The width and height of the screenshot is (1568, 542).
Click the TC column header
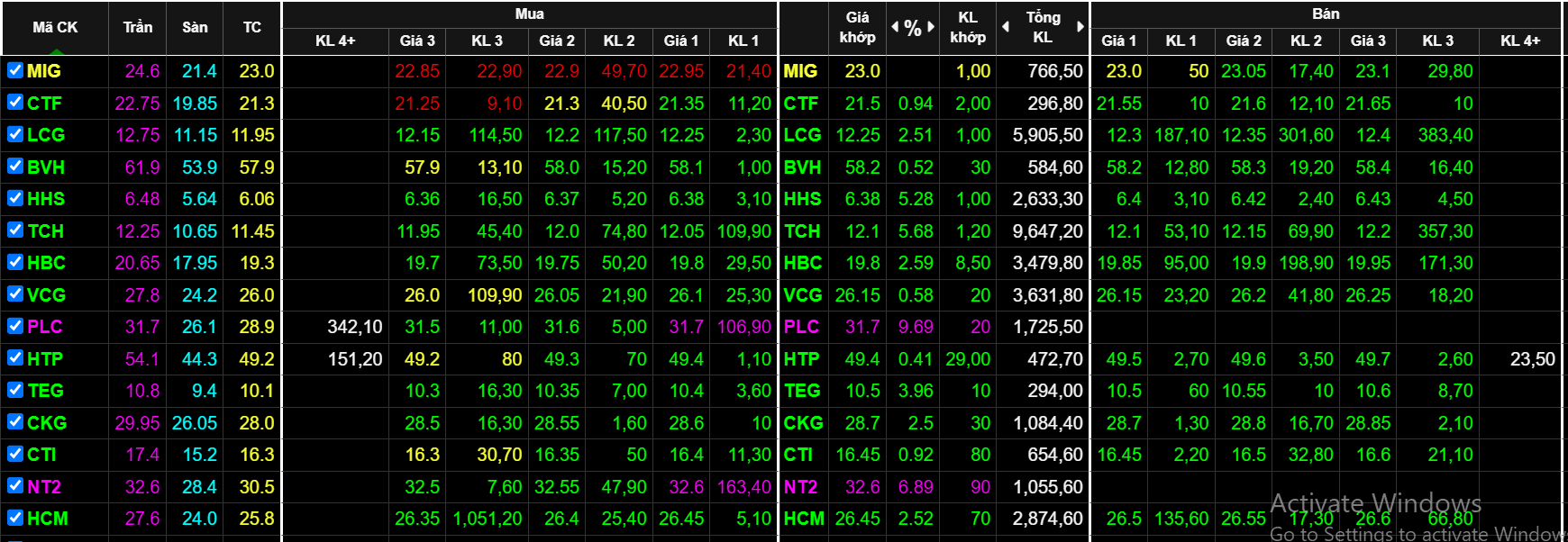(252, 27)
